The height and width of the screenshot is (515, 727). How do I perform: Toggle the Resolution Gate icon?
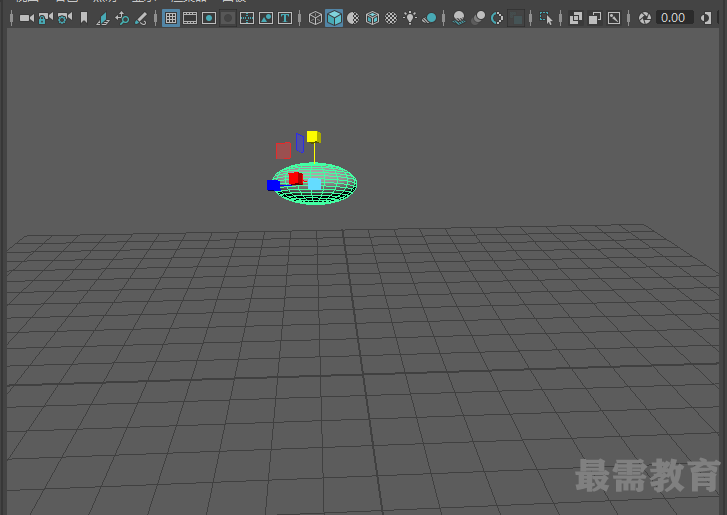(x=209, y=18)
